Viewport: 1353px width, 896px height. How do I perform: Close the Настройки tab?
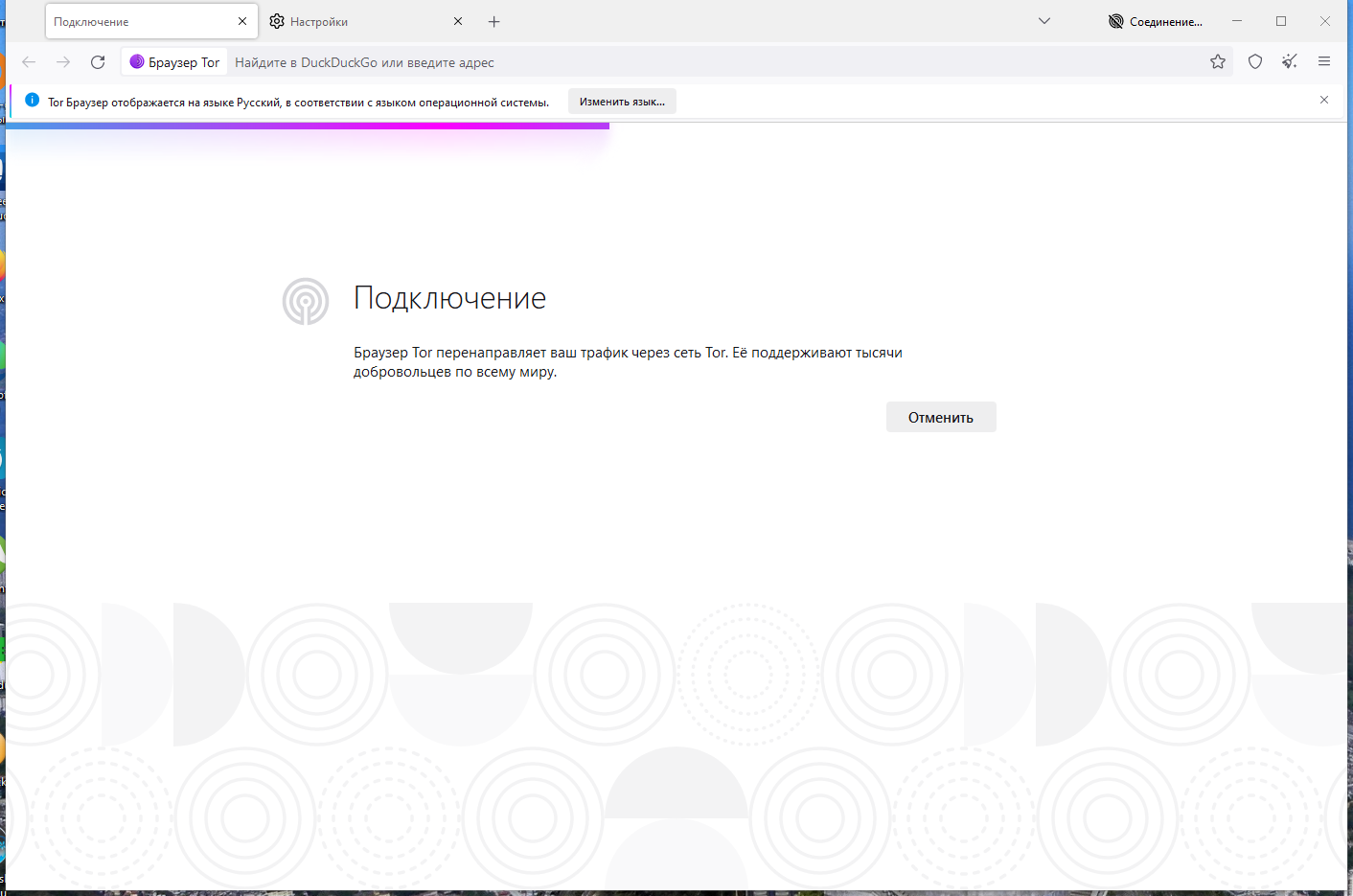[458, 21]
